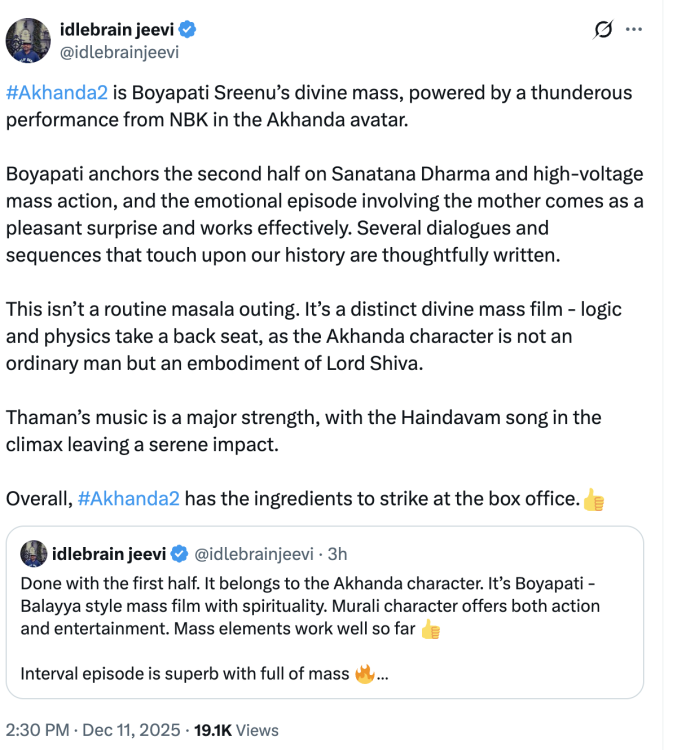
Task: Click the fire emoji in quoted tweet
Action: [364, 674]
